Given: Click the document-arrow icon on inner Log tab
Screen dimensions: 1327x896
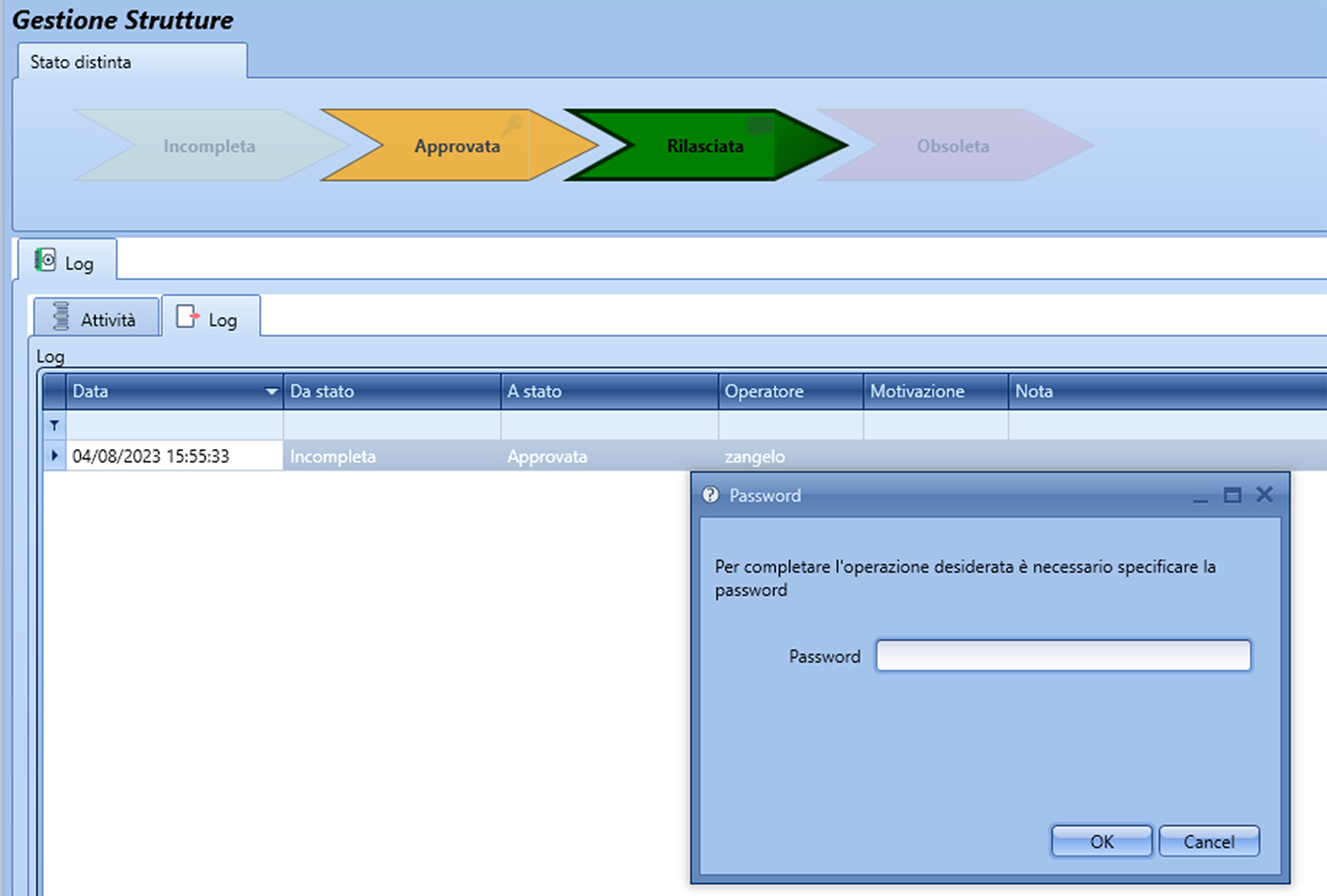Looking at the screenshot, I should click(187, 316).
